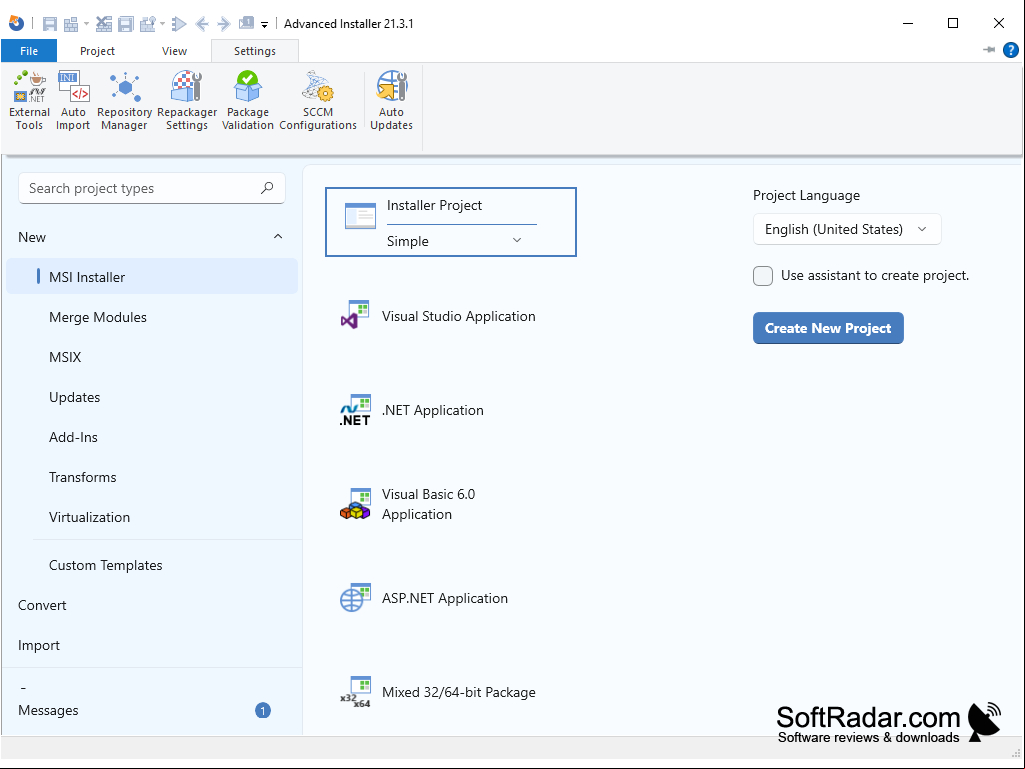Click the Run play-arrow icon

pyautogui.click(x=179, y=24)
